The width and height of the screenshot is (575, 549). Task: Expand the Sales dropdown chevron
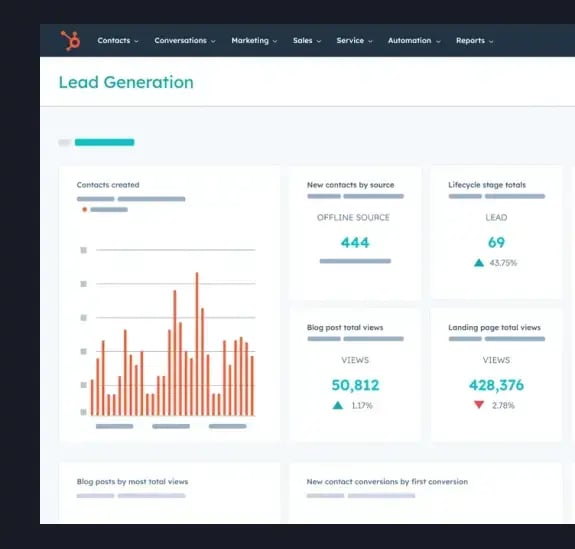pos(319,41)
